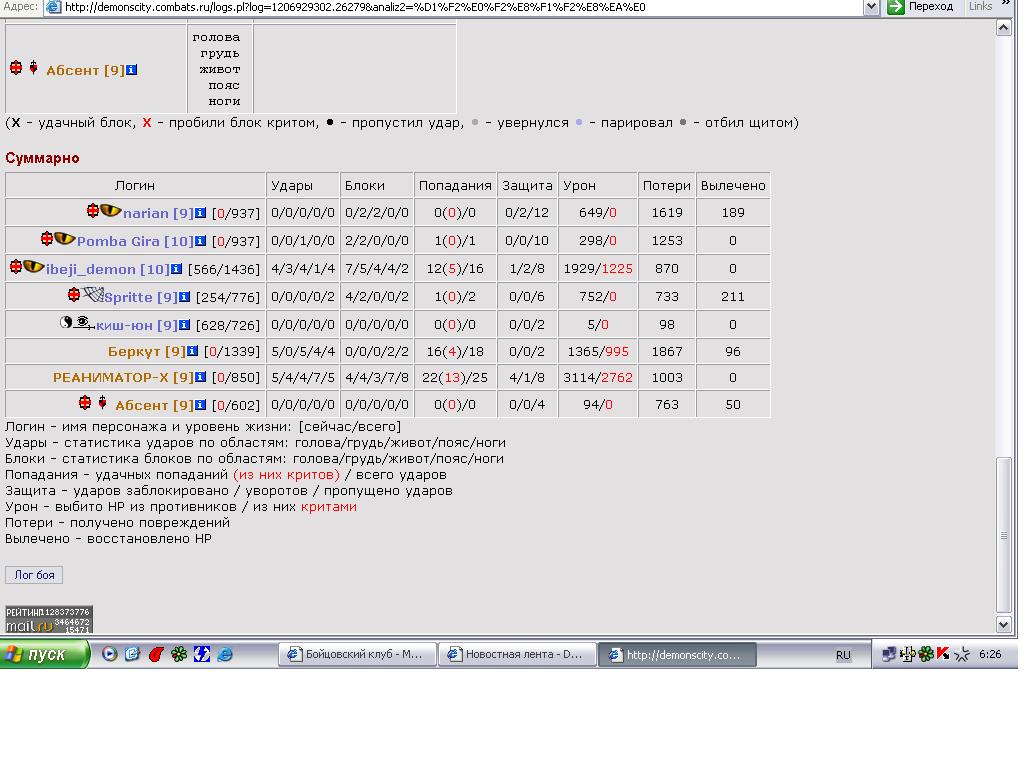Open the Пуск start menu
Viewport: 1024px width, 768px height.
(x=44, y=654)
